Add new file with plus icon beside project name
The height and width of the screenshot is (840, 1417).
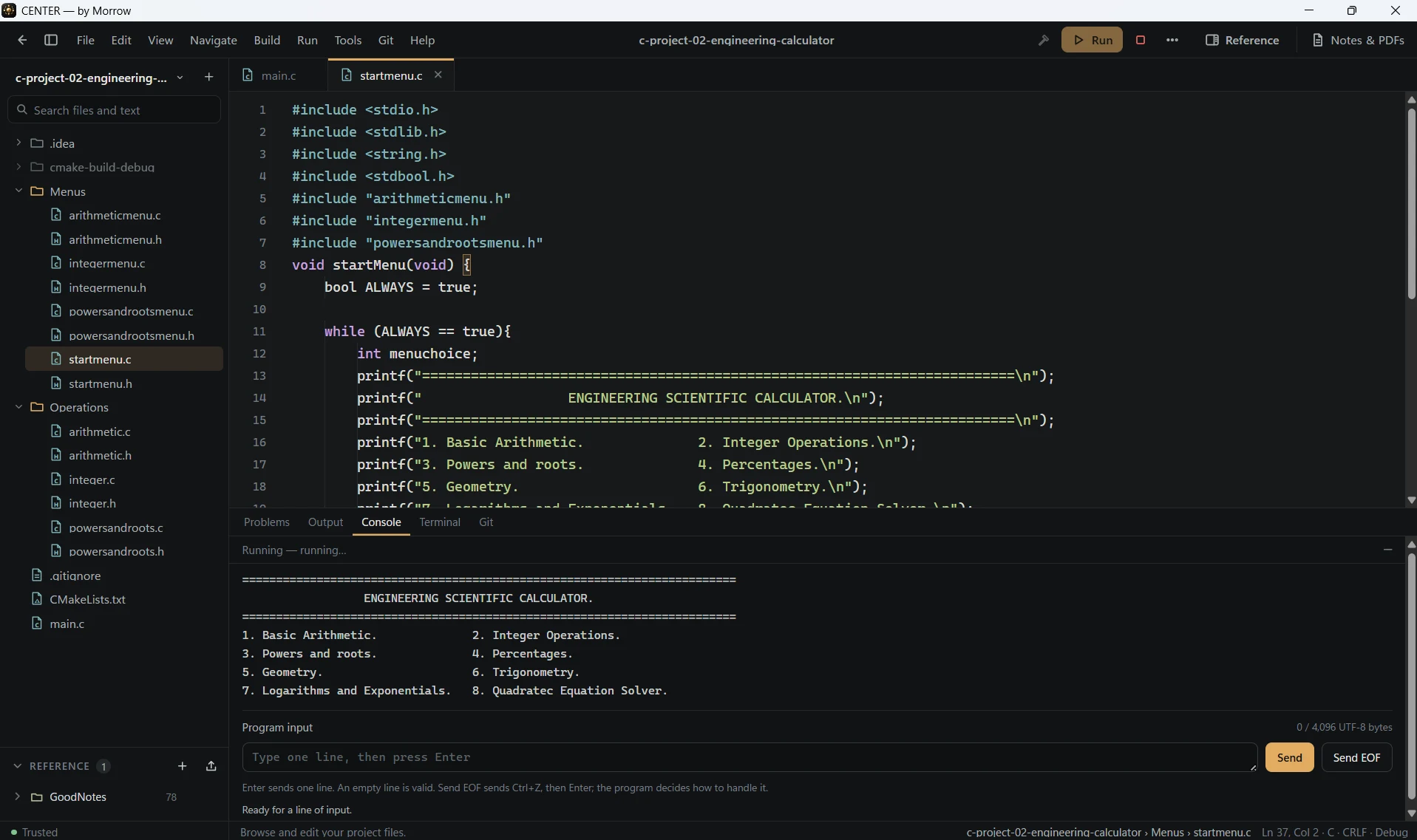(x=208, y=77)
